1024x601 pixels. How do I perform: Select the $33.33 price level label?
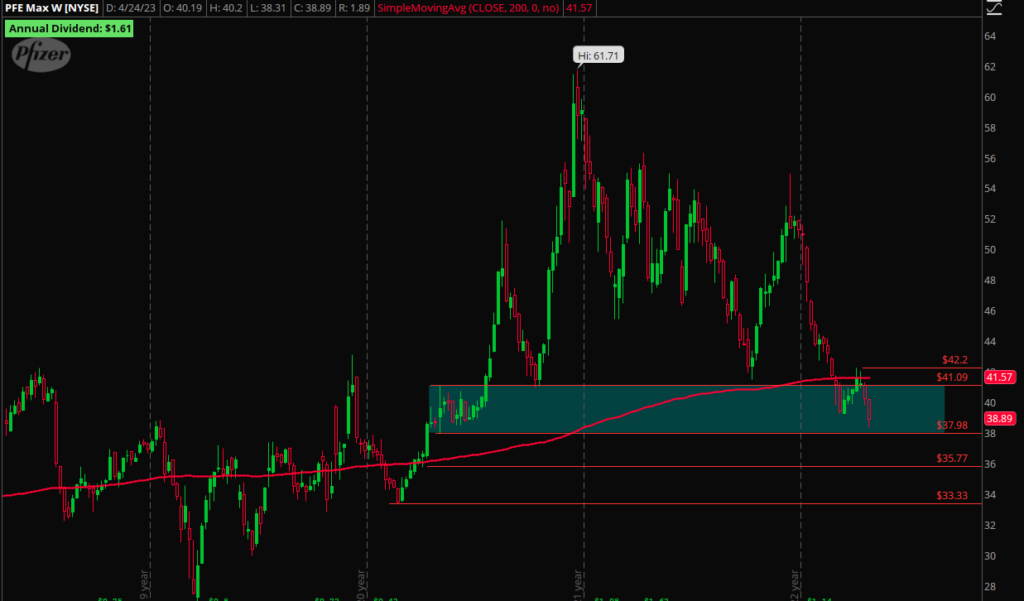pos(954,495)
